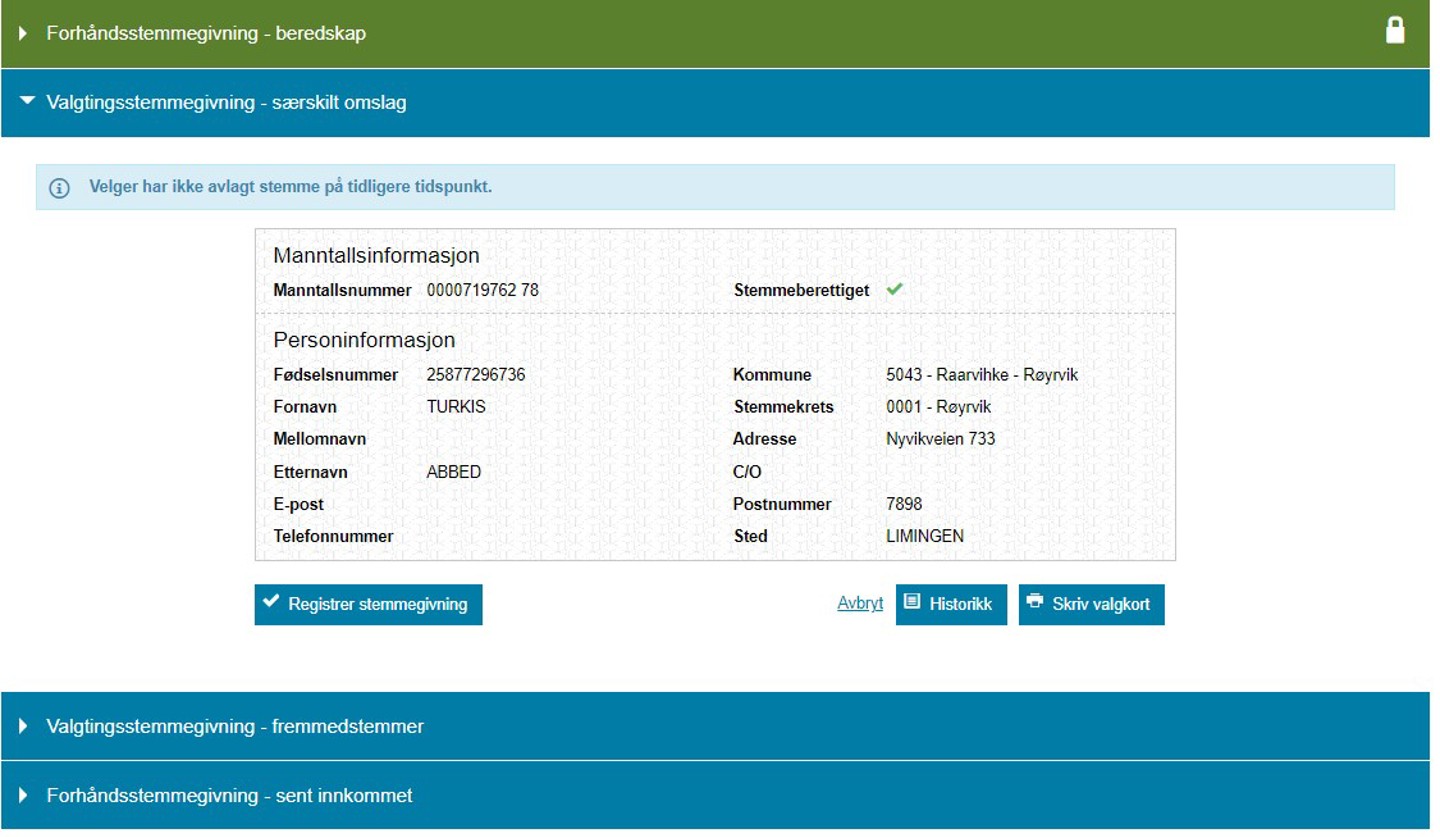Click the Manntallsnummer value 0000719762 78
1440x837 pixels.
point(482,290)
